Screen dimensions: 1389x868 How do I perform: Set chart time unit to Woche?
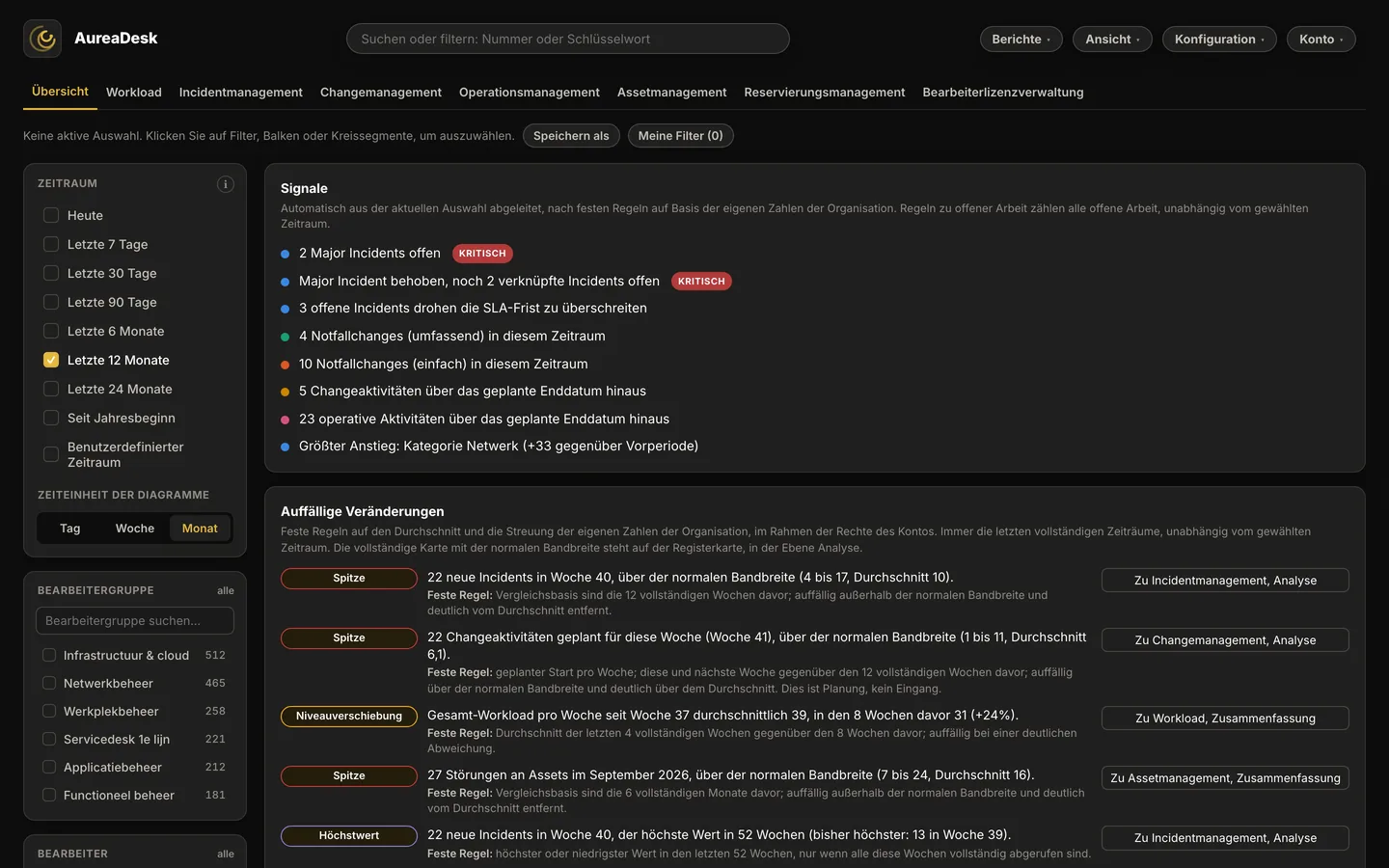point(135,529)
